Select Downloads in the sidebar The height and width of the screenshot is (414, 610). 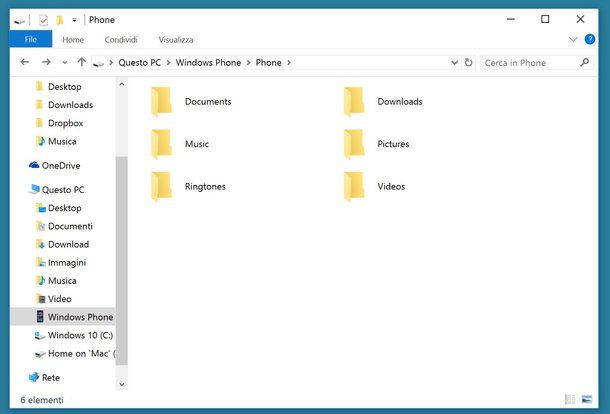(70, 105)
